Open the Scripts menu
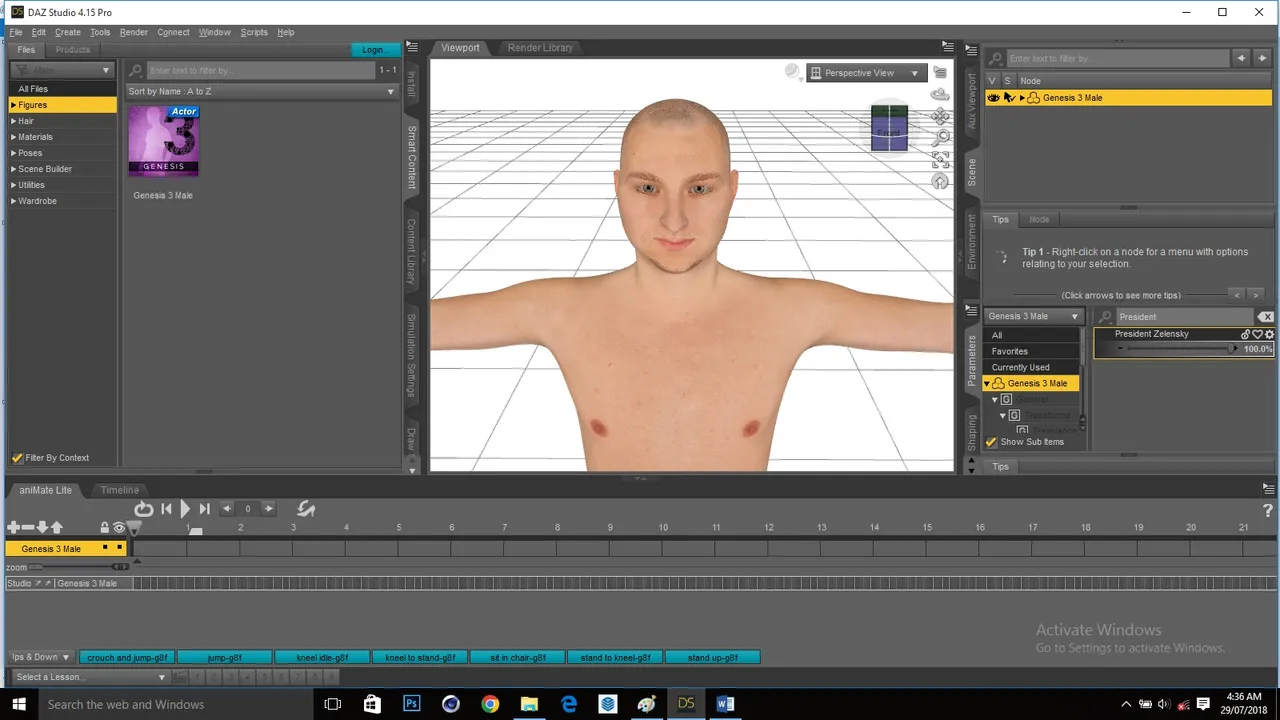This screenshot has width=1280, height=720. tap(254, 32)
